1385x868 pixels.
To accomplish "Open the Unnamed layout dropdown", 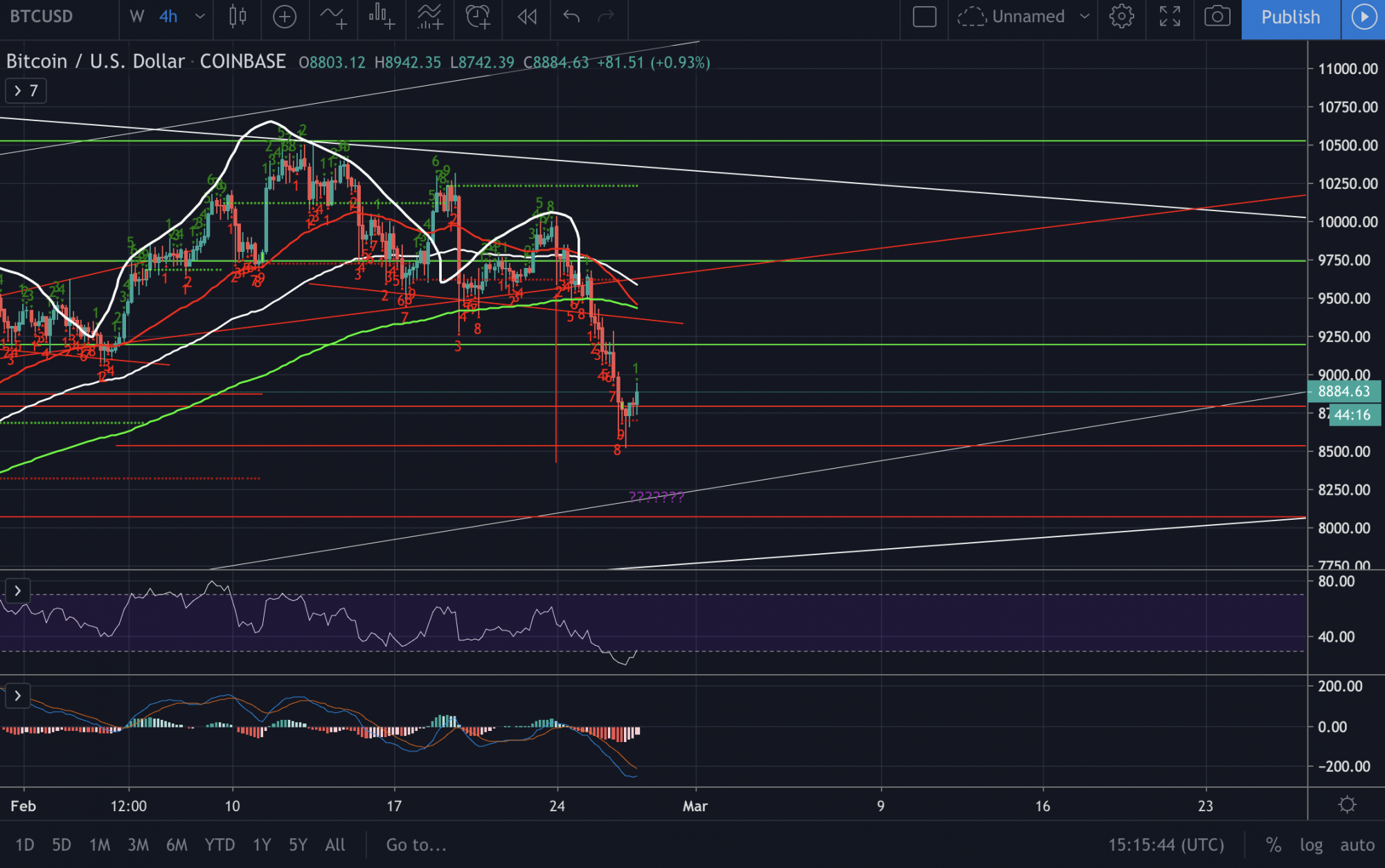I will (1085, 17).
